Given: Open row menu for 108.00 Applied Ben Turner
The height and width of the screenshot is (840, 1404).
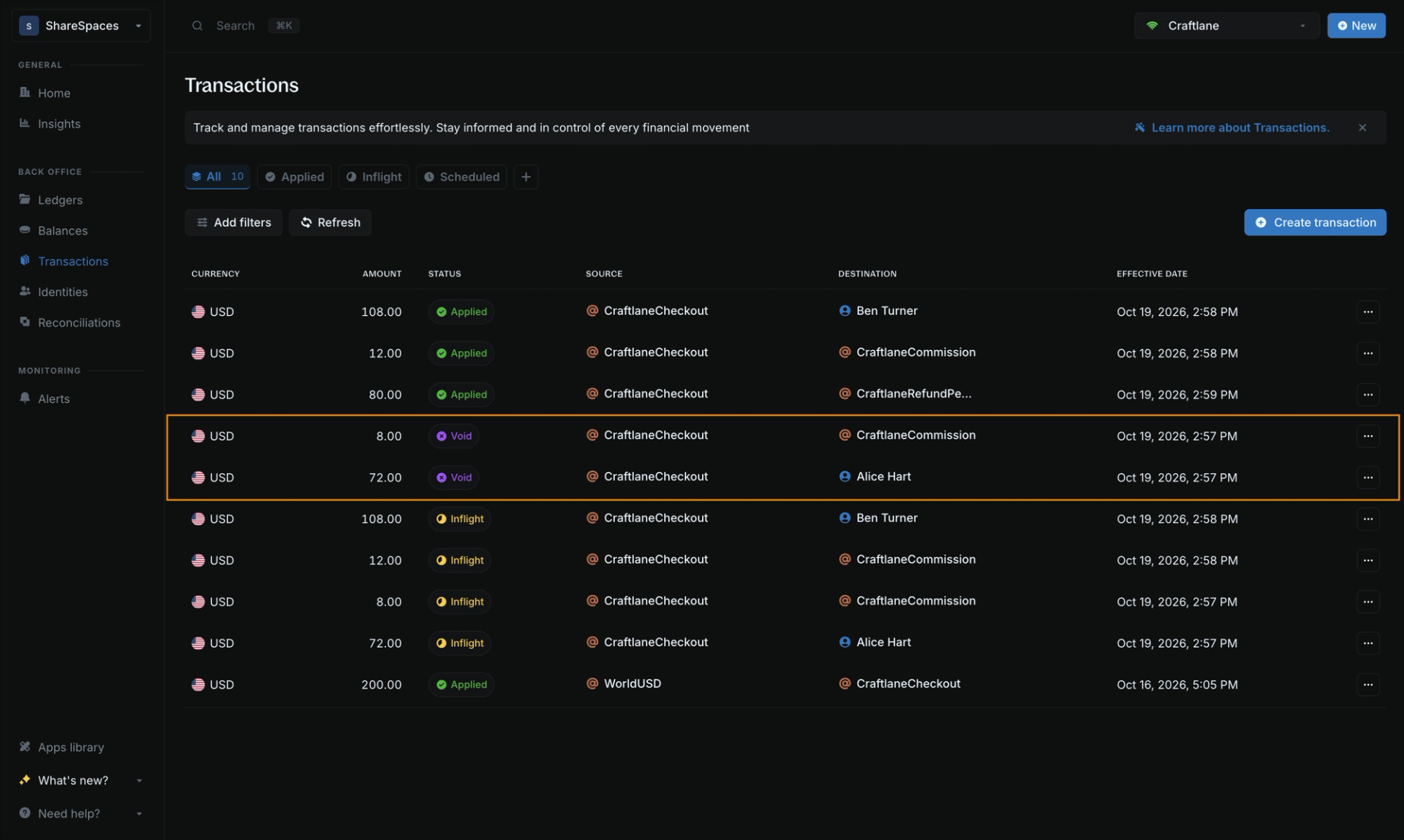Looking at the screenshot, I should point(1367,311).
